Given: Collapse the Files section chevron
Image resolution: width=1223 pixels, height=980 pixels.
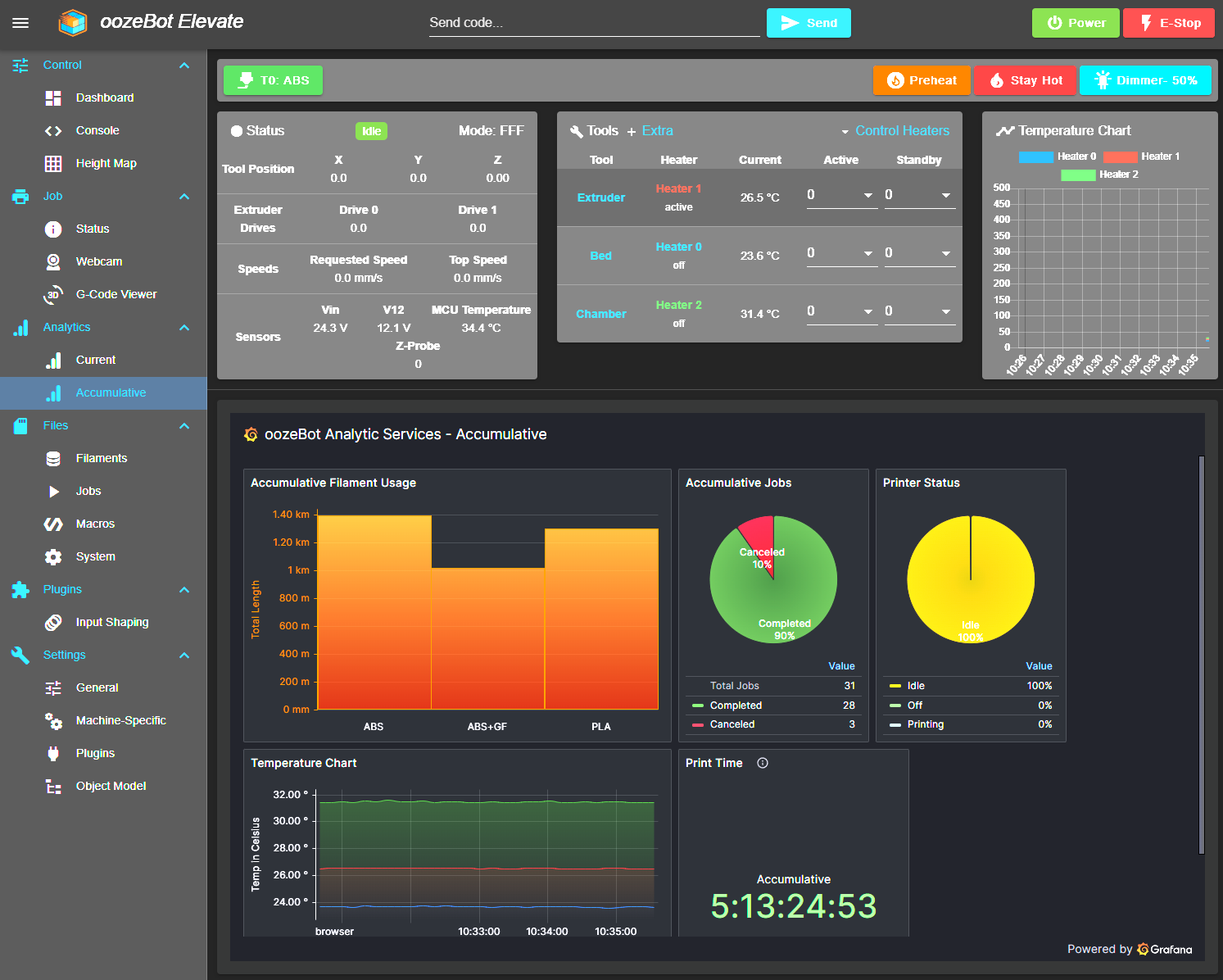Looking at the screenshot, I should [184, 426].
